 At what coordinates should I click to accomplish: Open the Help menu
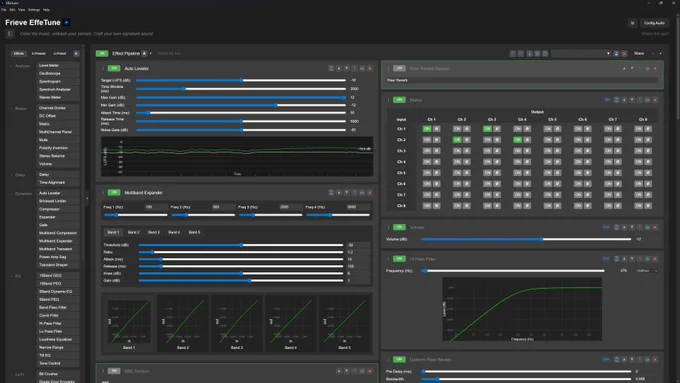point(46,10)
